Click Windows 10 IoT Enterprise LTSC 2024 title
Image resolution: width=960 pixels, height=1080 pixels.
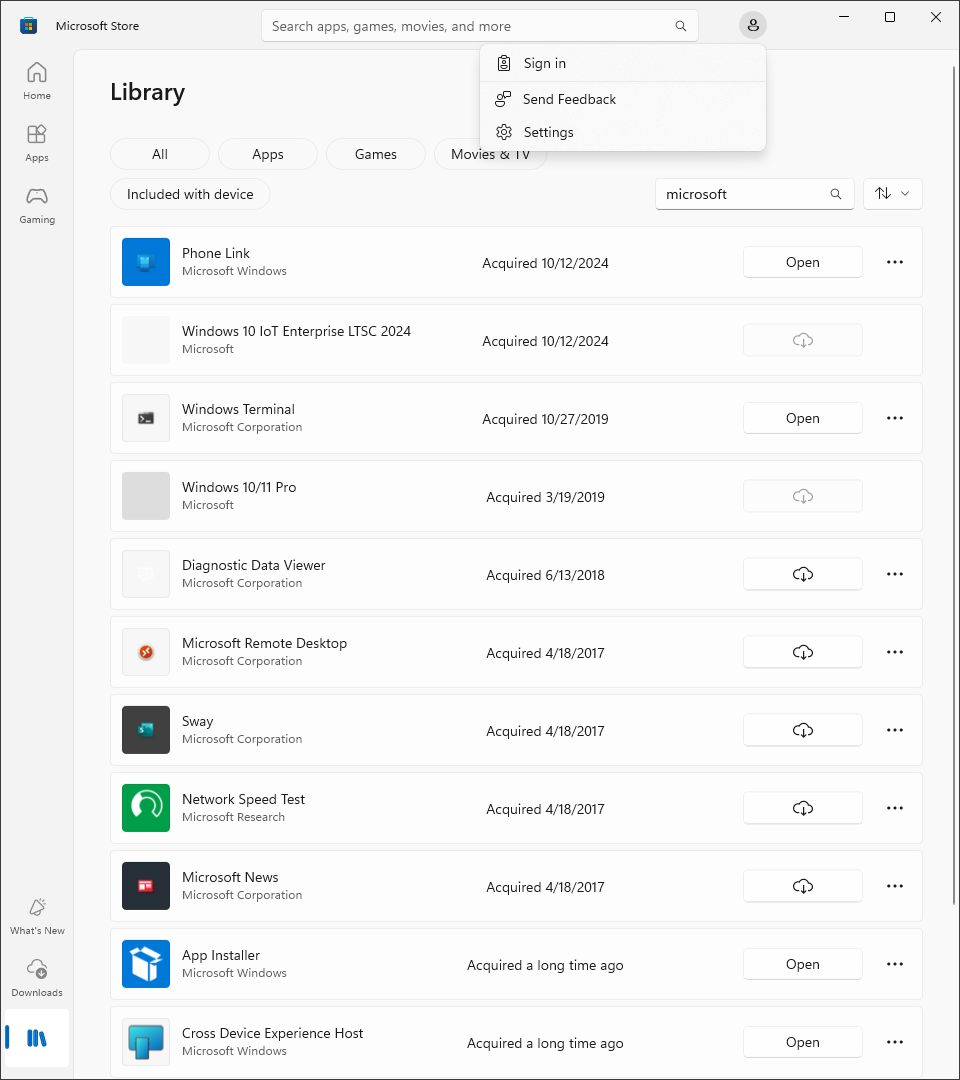296,331
